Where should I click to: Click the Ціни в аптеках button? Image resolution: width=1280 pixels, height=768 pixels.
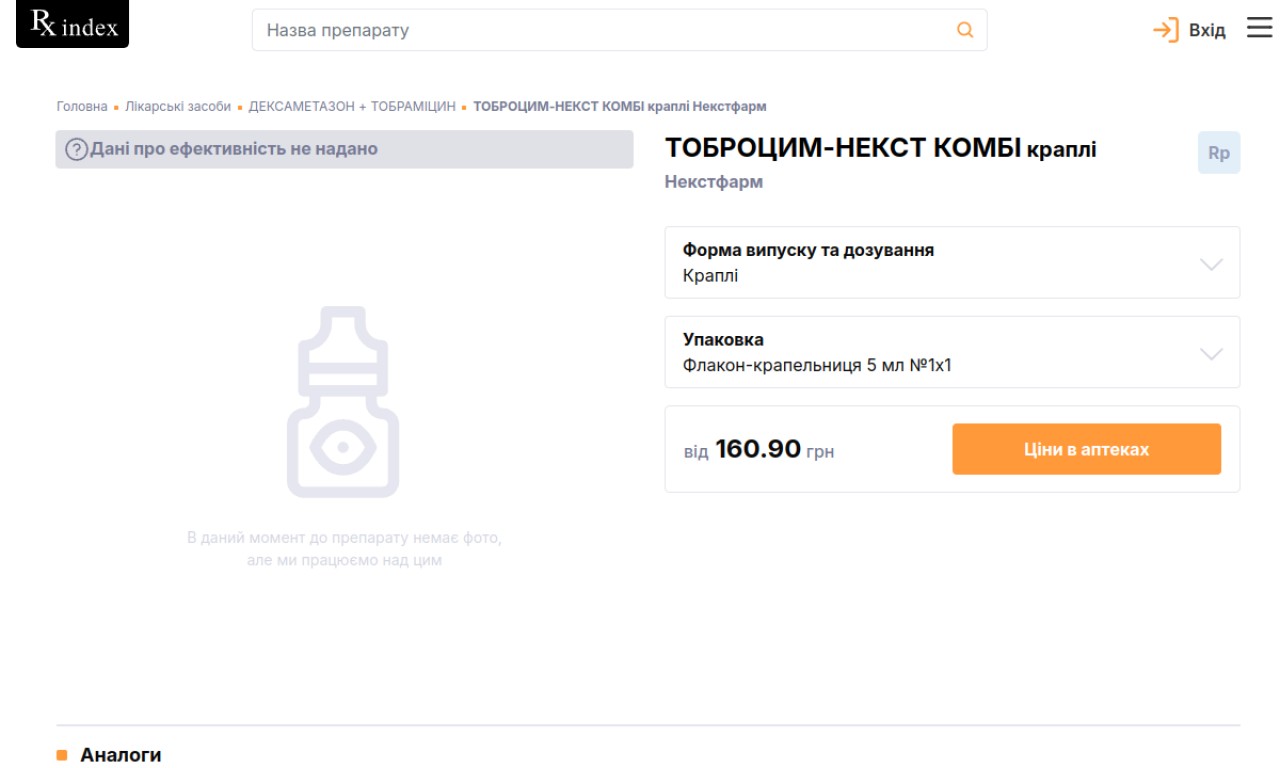coord(1086,449)
